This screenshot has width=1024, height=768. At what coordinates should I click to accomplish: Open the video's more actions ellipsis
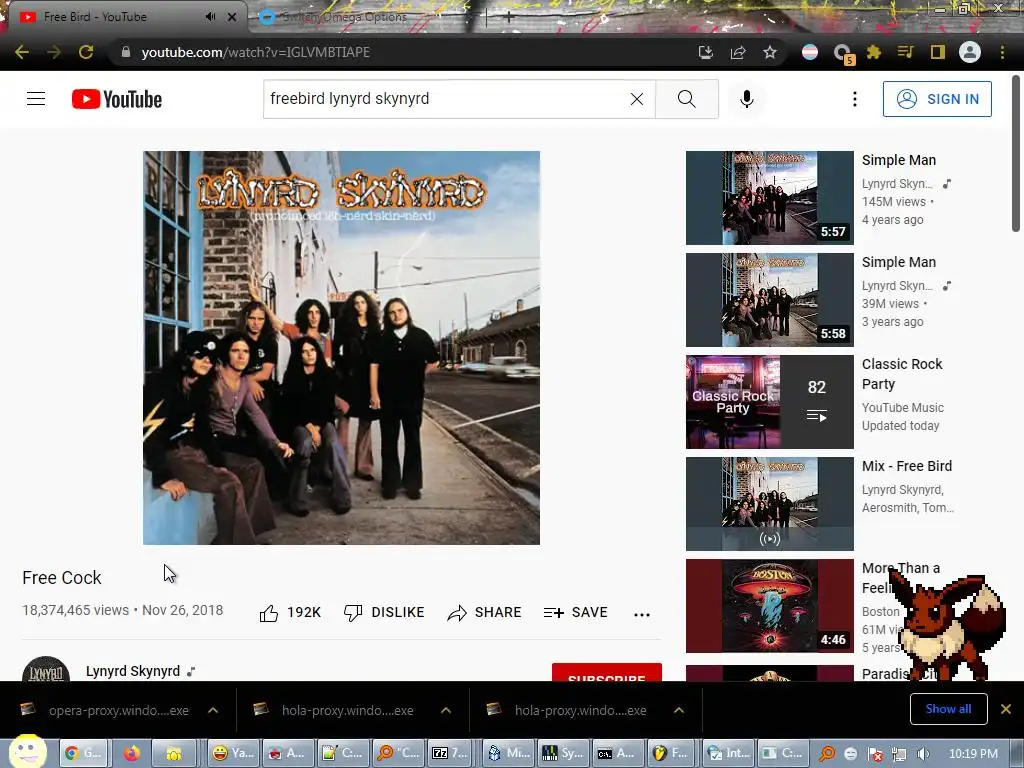coord(642,614)
